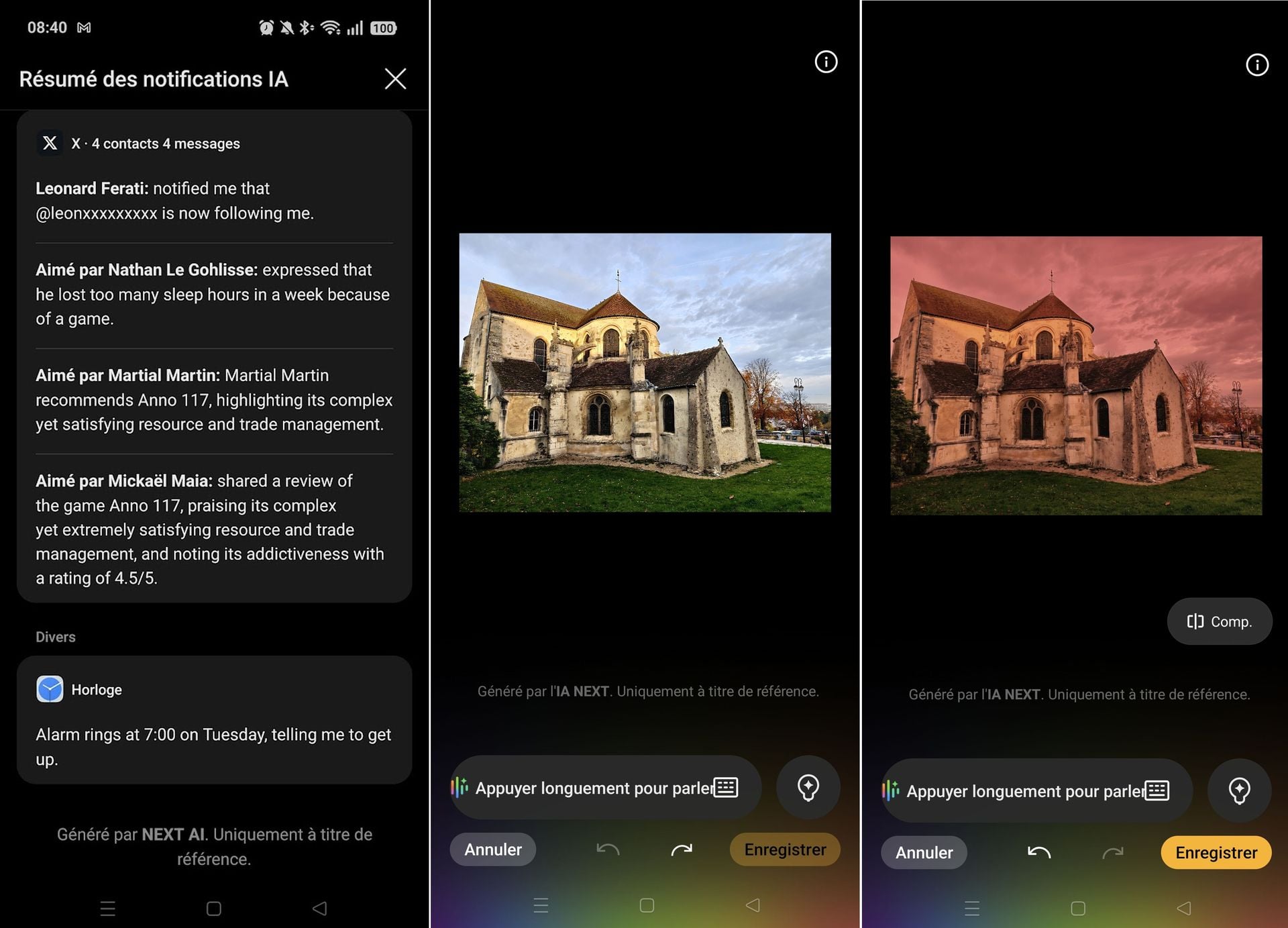The width and height of the screenshot is (1288, 928).
Task: Tap 'Appuyer longuement pour parler' on right screen
Action: point(1025,791)
